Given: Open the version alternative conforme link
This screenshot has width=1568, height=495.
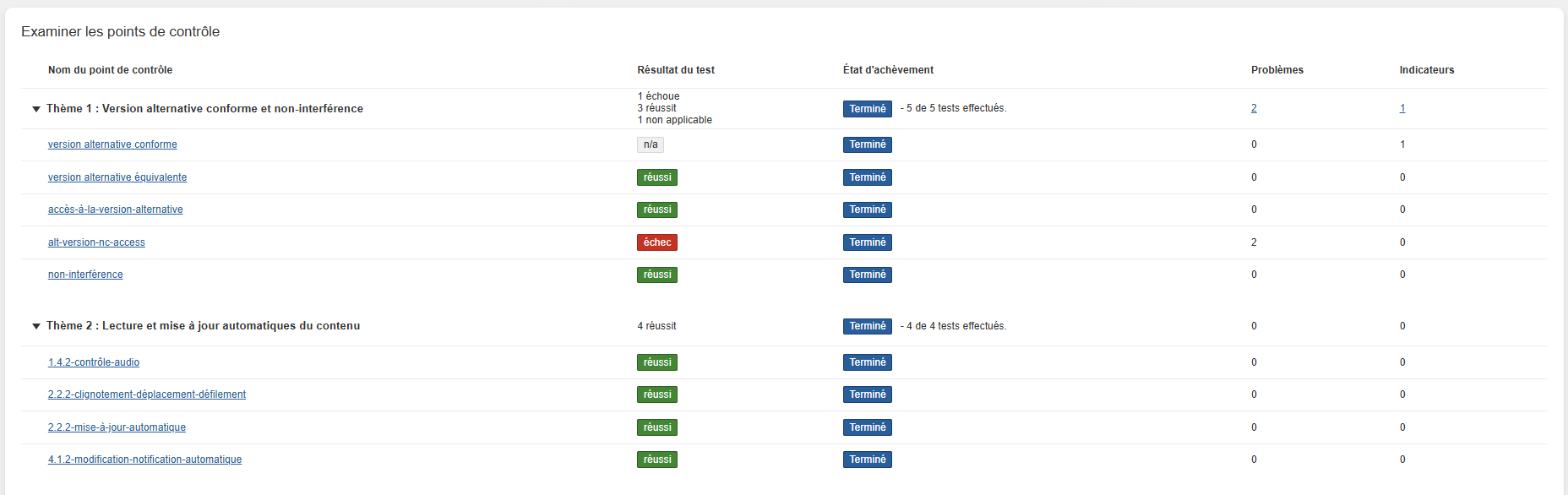Looking at the screenshot, I should pyautogui.click(x=112, y=144).
